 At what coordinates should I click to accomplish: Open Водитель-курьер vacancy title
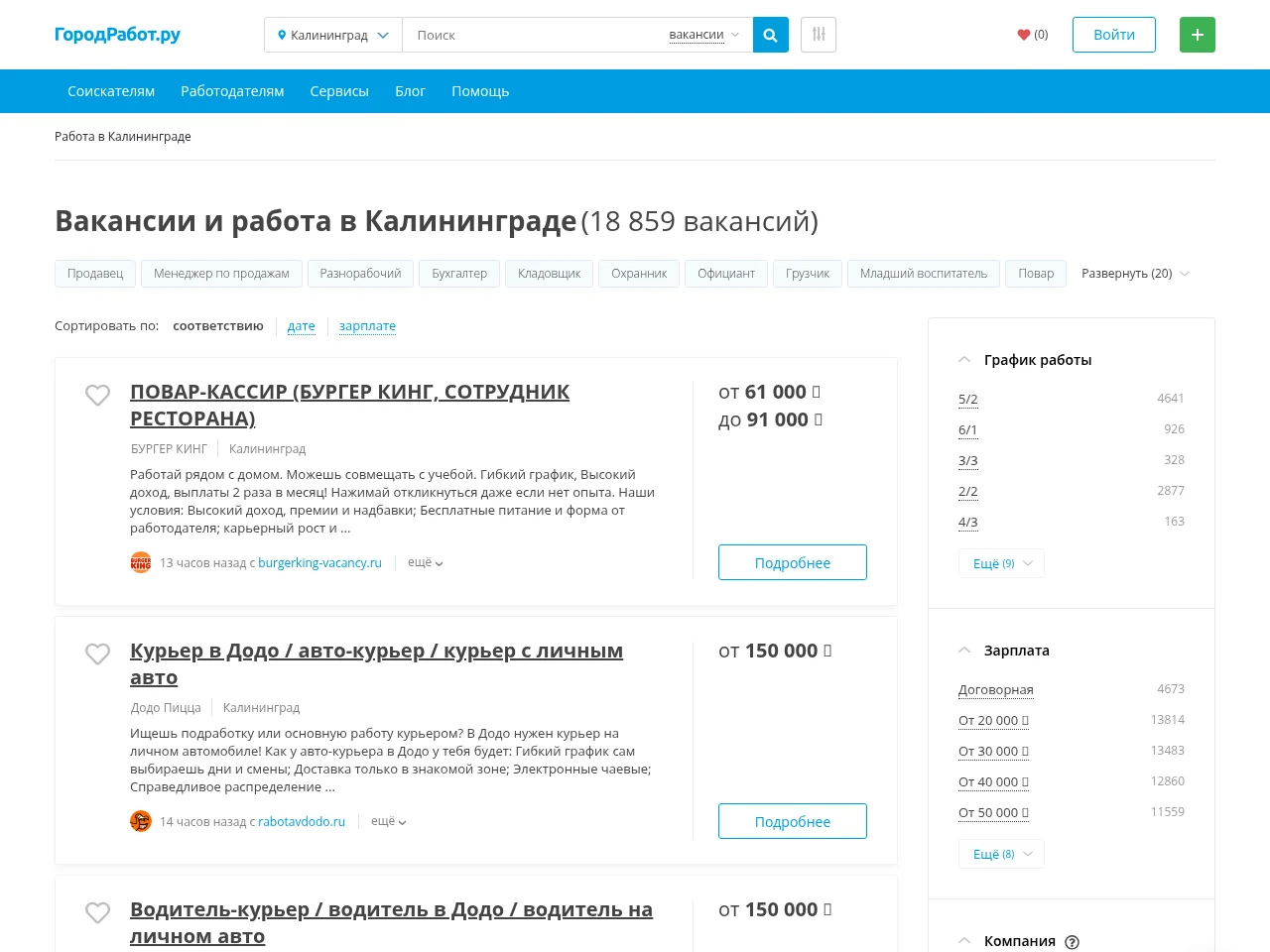pos(391,922)
